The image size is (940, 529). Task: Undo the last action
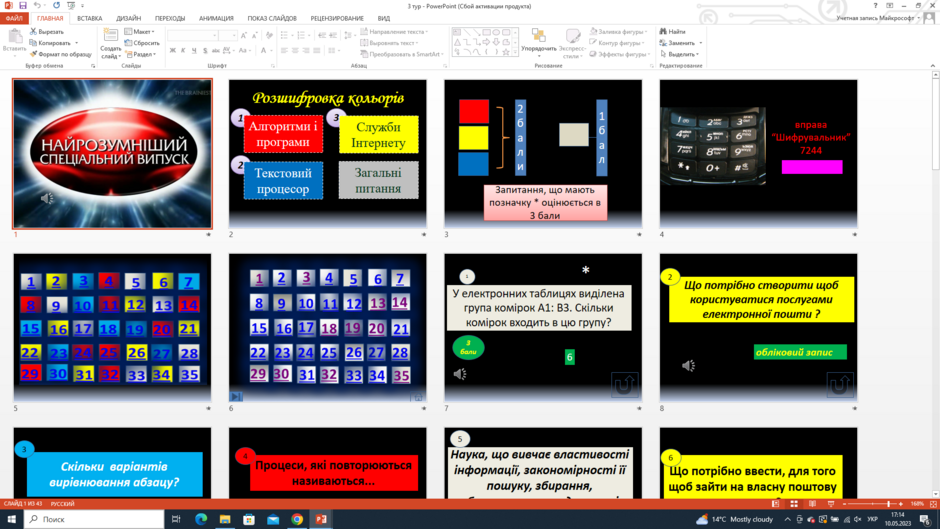point(37,5)
